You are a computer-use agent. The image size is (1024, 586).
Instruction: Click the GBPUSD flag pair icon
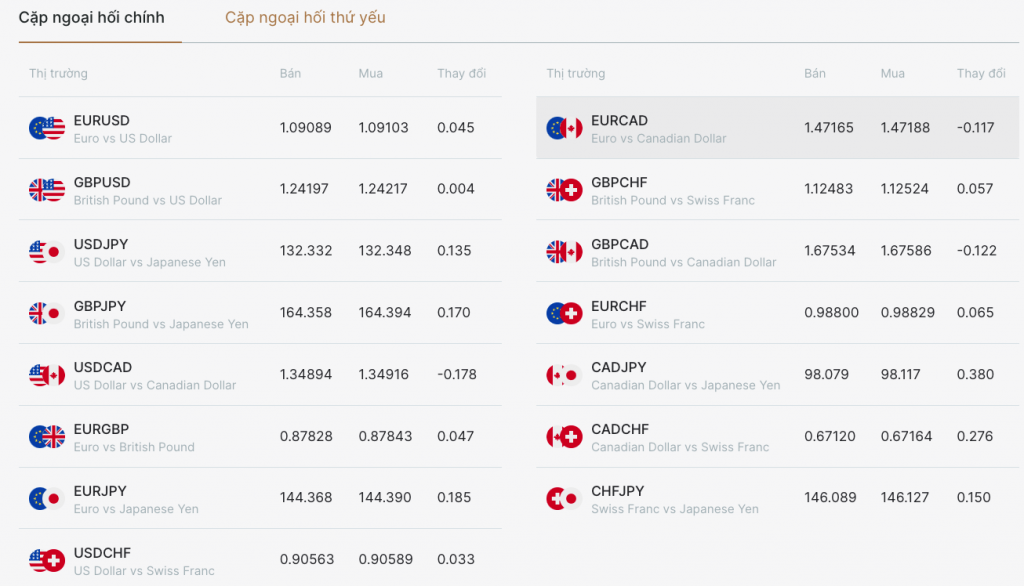click(46, 190)
